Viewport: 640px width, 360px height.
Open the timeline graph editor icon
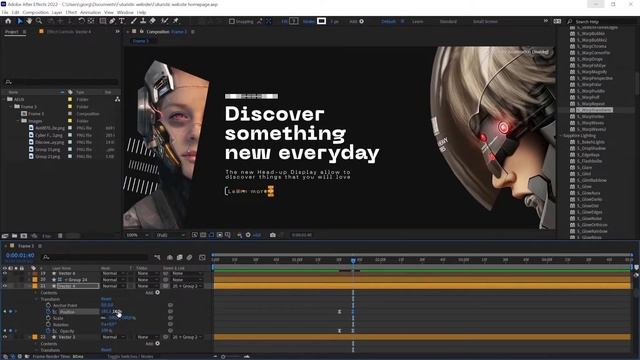tap(202, 257)
